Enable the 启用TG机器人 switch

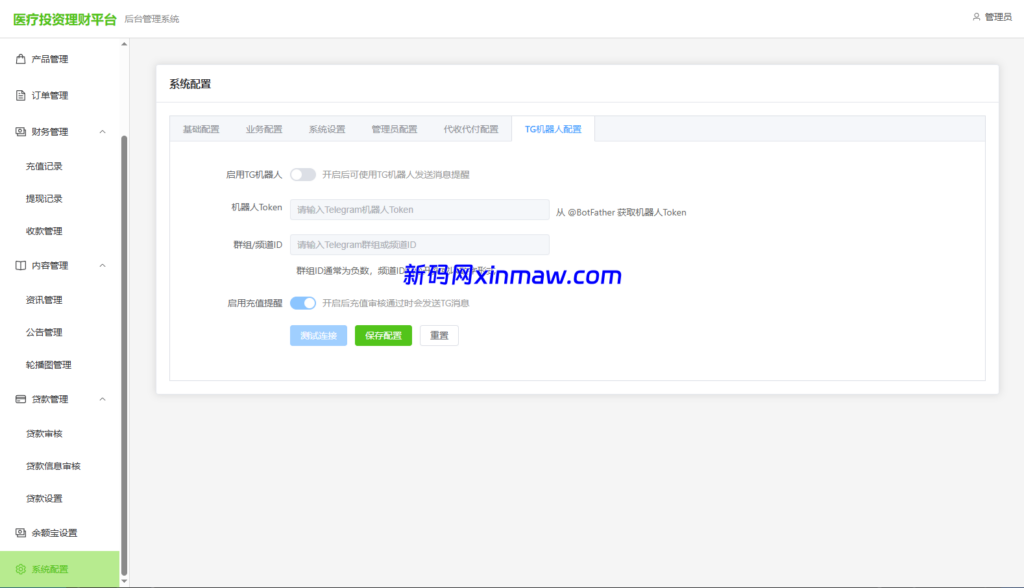point(303,174)
